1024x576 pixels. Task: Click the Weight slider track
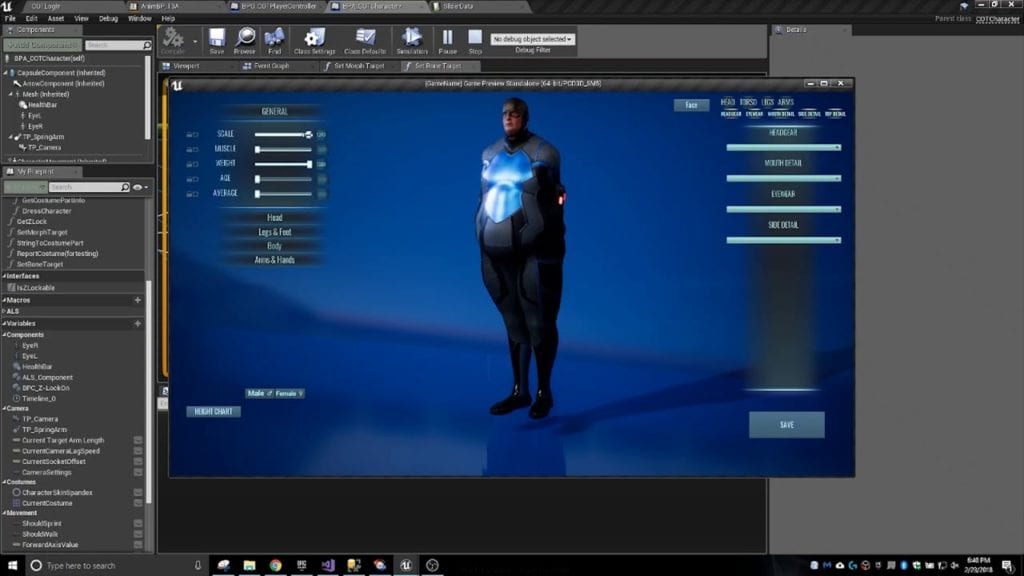pyautogui.click(x=283, y=164)
